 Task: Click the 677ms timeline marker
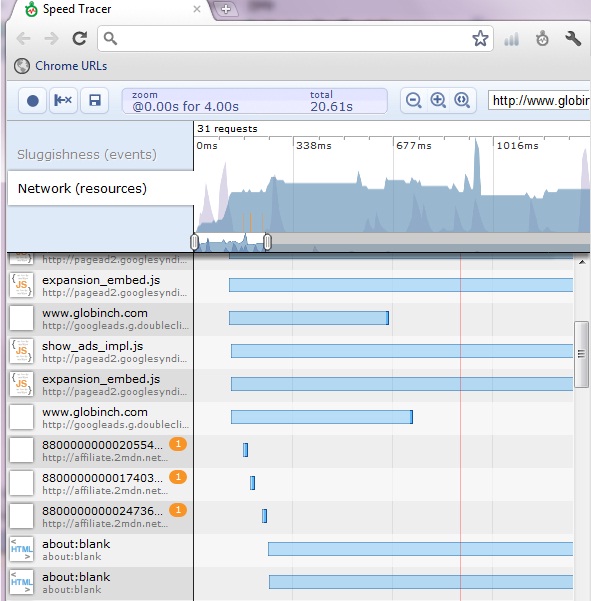(x=414, y=146)
